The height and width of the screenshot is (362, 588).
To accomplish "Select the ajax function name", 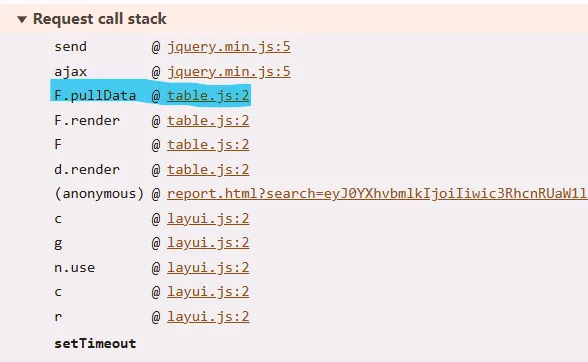I will click(70, 72).
